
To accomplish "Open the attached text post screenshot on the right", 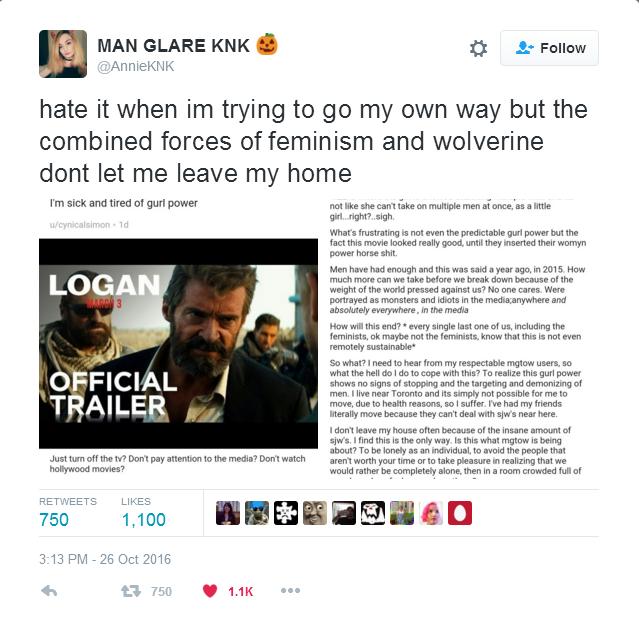I will [x=457, y=338].
